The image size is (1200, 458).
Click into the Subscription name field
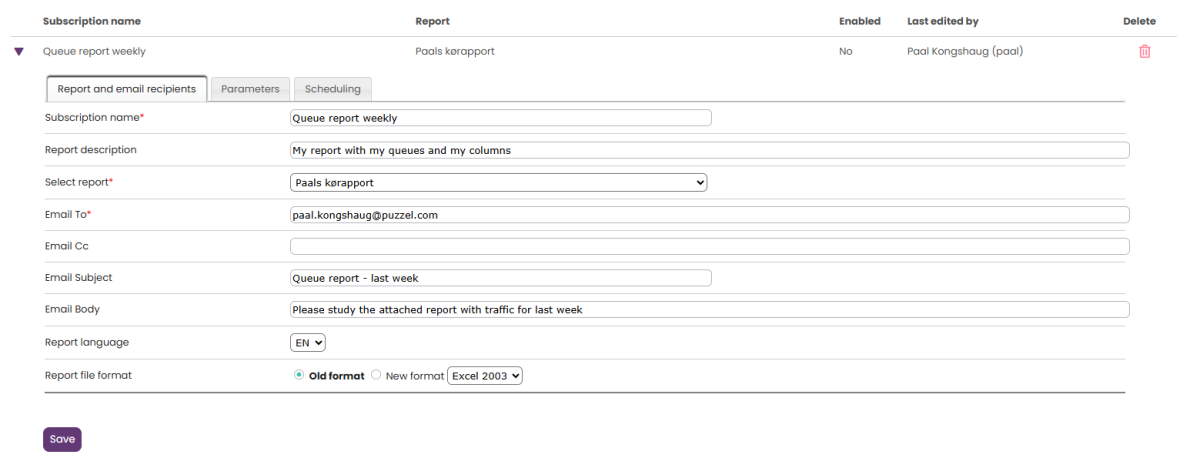click(x=501, y=118)
